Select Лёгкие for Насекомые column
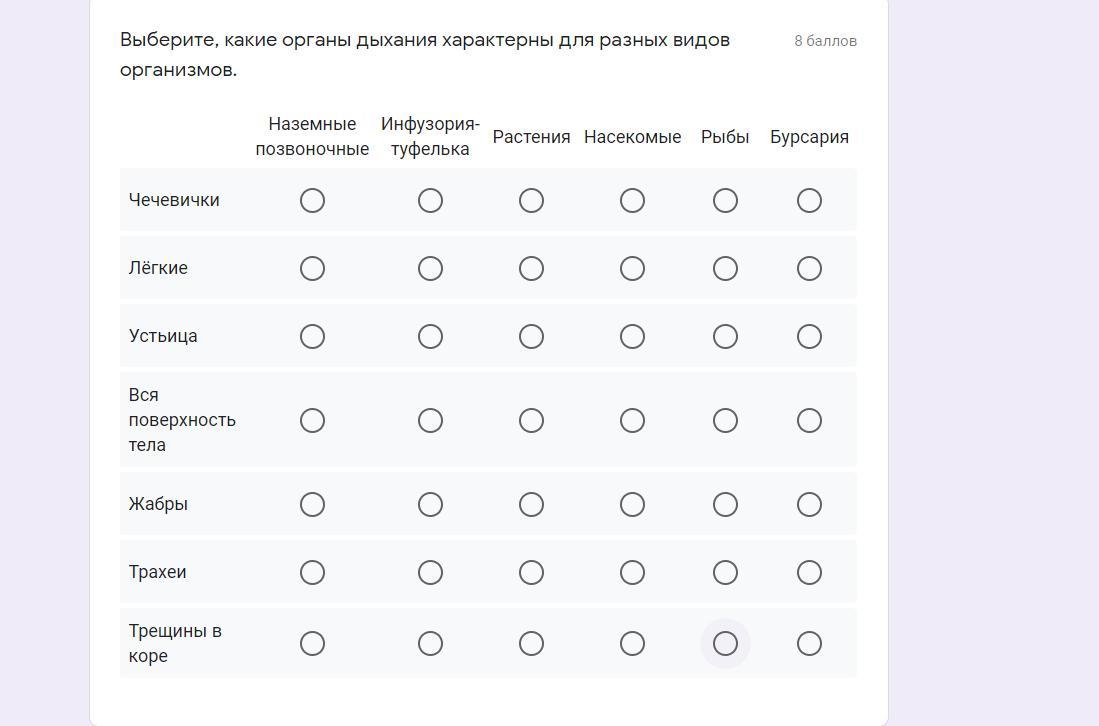The image size is (1099, 726). click(x=632, y=269)
